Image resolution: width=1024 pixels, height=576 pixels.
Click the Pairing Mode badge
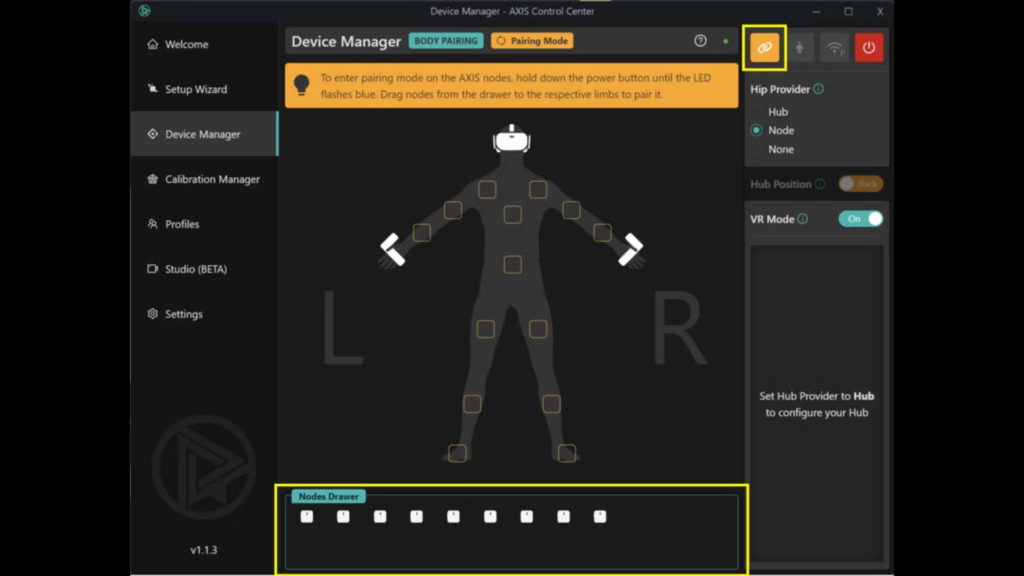point(532,41)
